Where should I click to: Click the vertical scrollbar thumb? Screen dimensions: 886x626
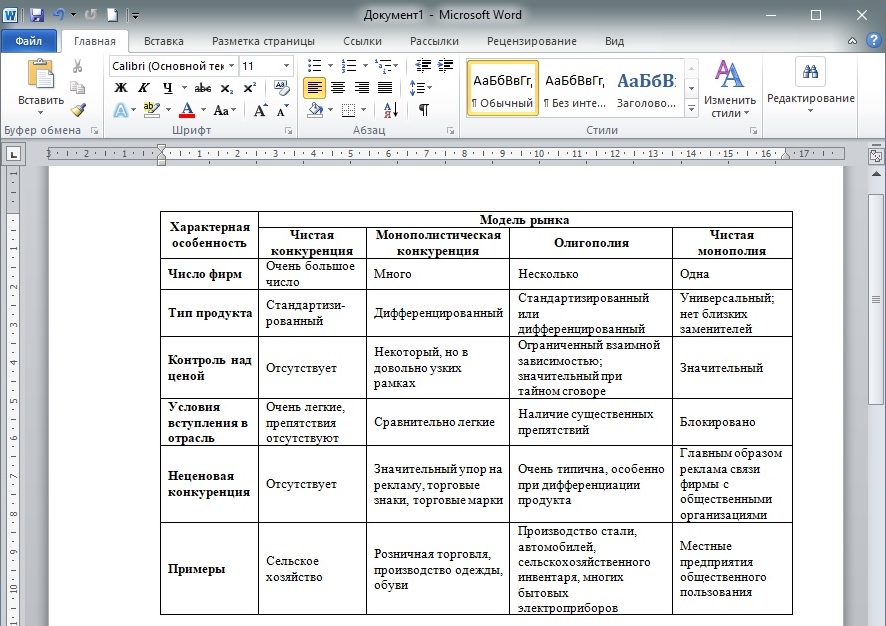coord(876,299)
